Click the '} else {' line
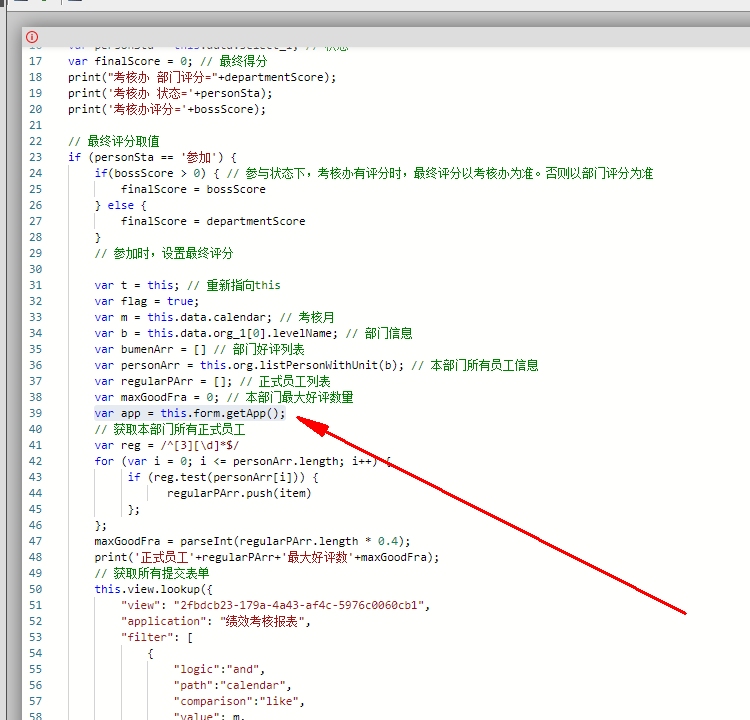The image size is (750, 720). tap(121, 205)
